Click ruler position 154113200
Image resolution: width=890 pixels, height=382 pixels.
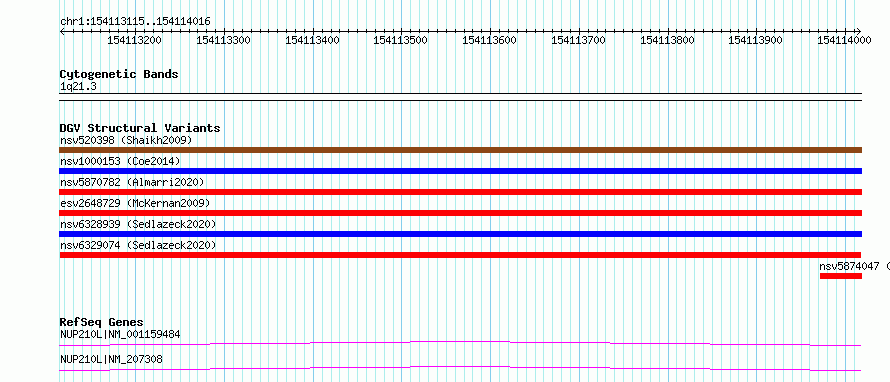click(135, 40)
